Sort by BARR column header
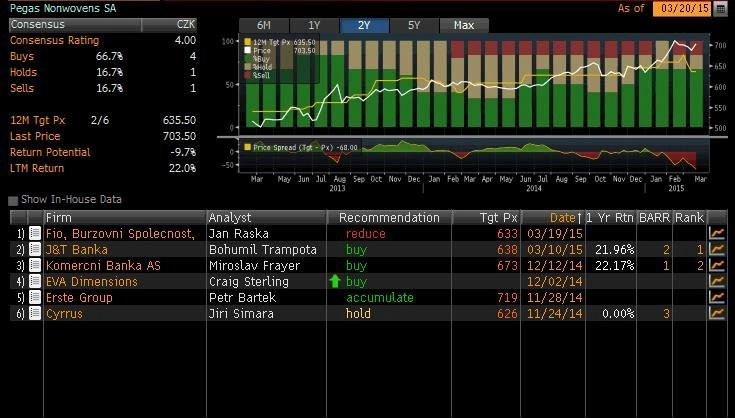Viewport: 735px width, 418px height. click(654, 217)
